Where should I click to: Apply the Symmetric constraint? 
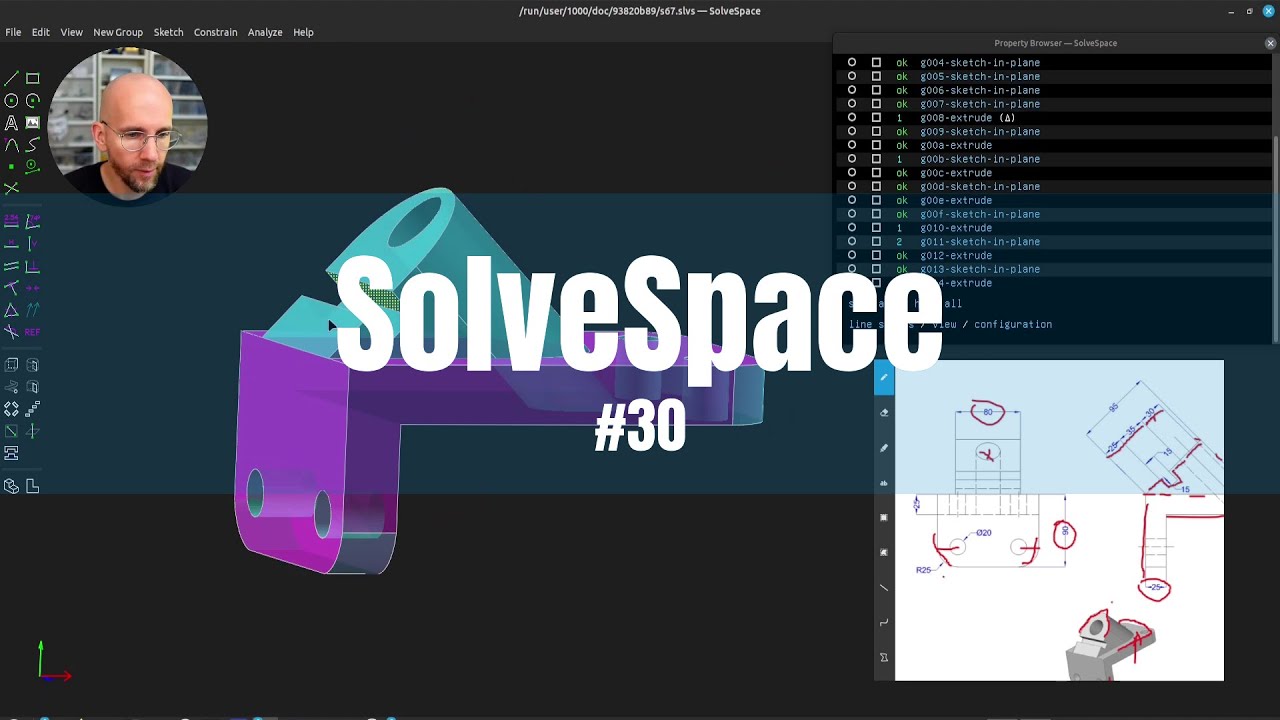(32, 288)
